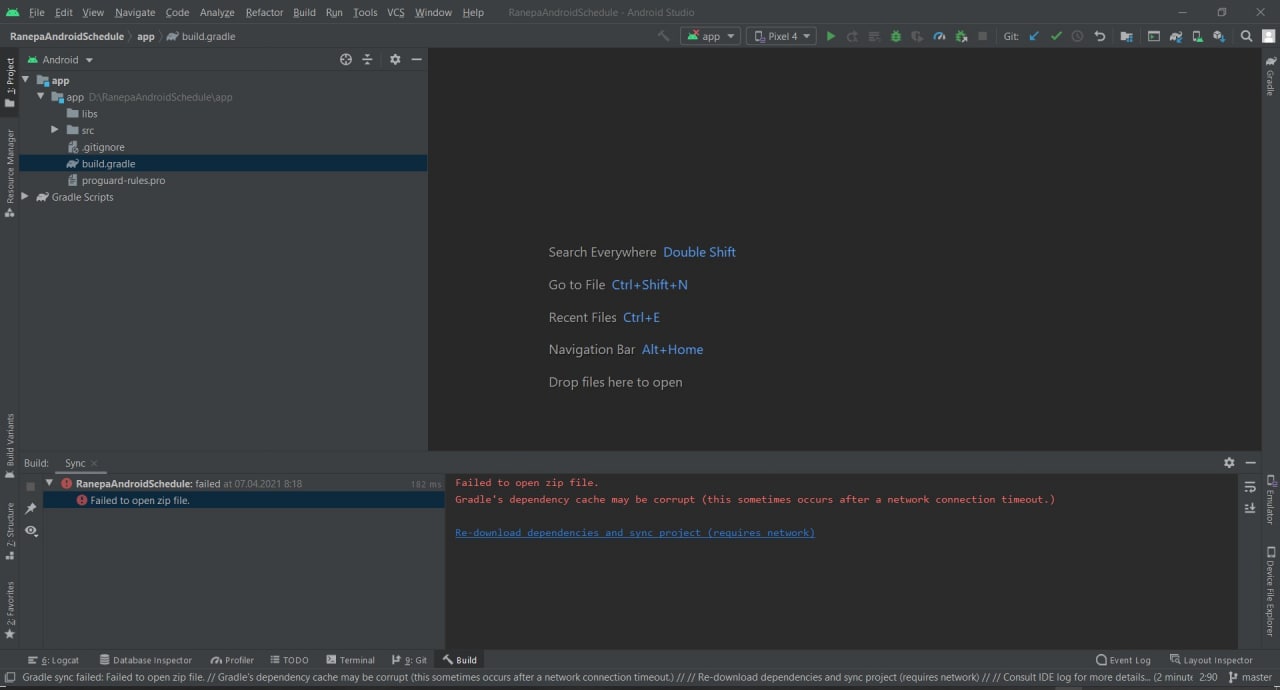Open Project Structure icon in toolbar

1126,36
